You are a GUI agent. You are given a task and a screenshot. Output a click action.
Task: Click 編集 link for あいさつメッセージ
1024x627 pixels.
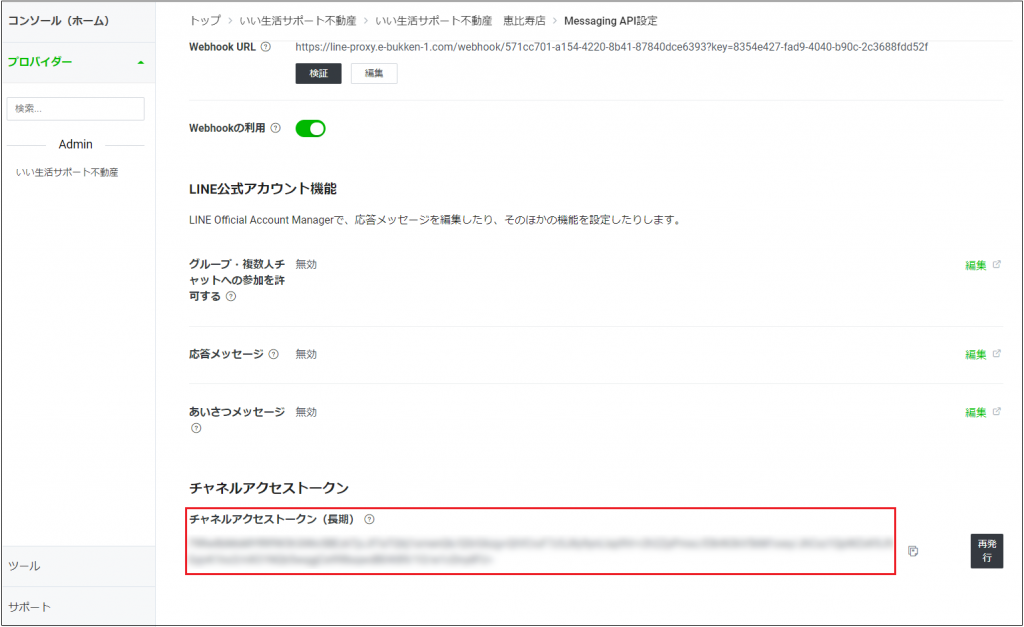click(976, 412)
